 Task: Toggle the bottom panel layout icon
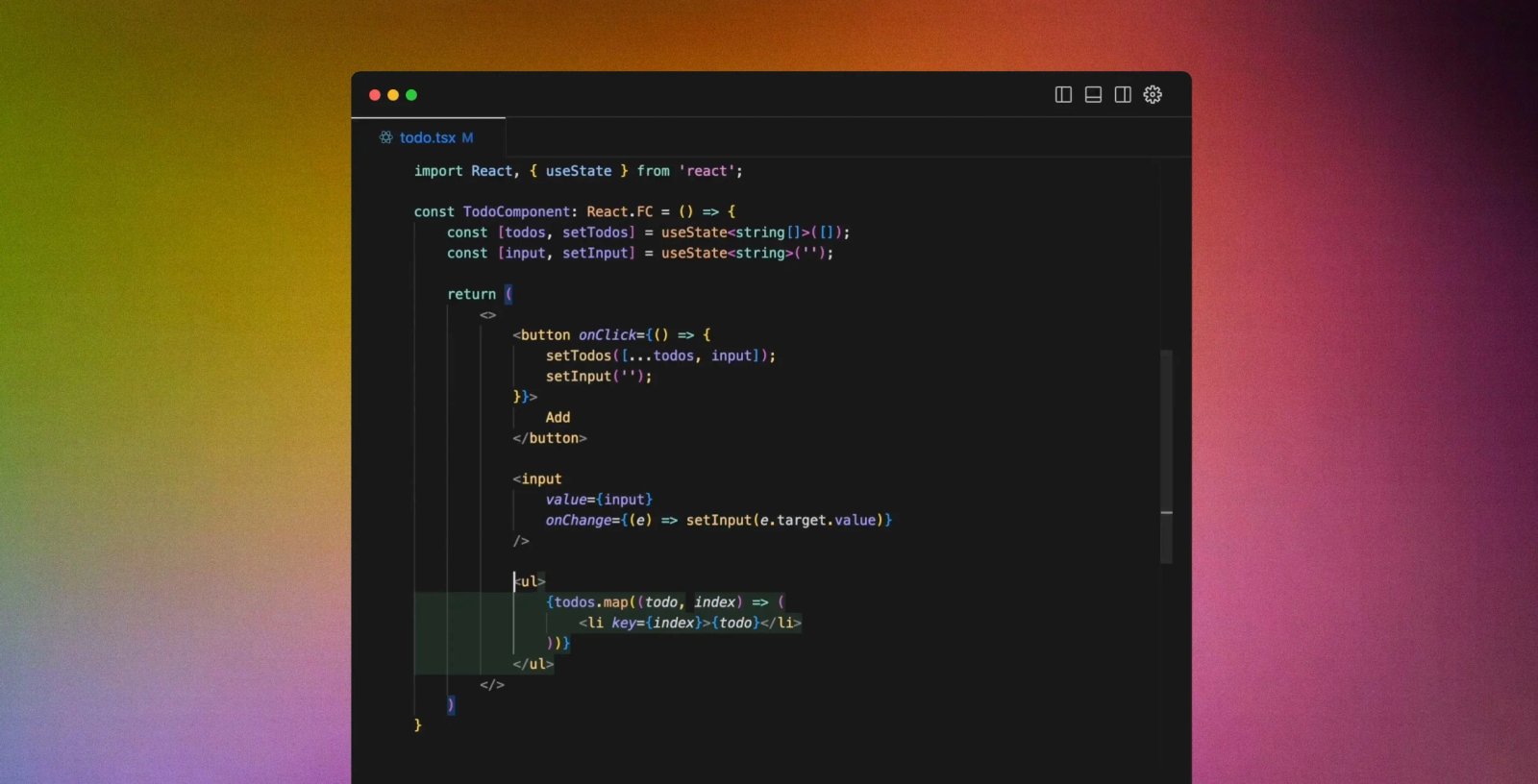[x=1093, y=94]
